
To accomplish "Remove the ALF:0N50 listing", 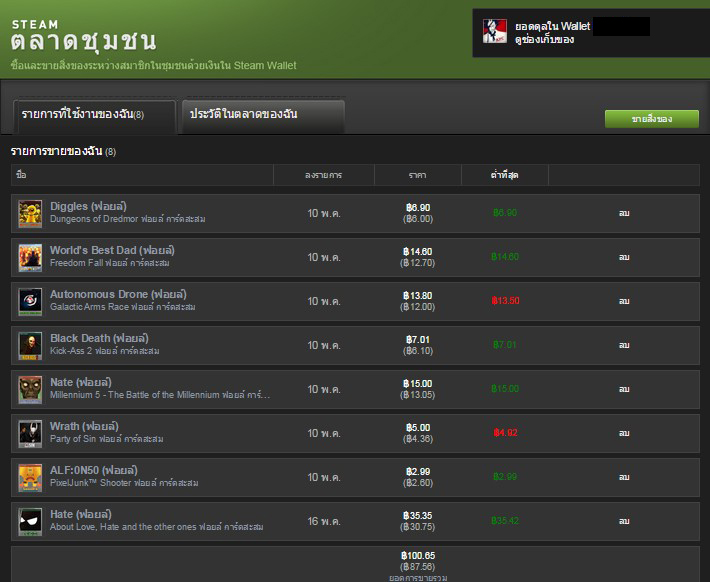I will click(624, 476).
